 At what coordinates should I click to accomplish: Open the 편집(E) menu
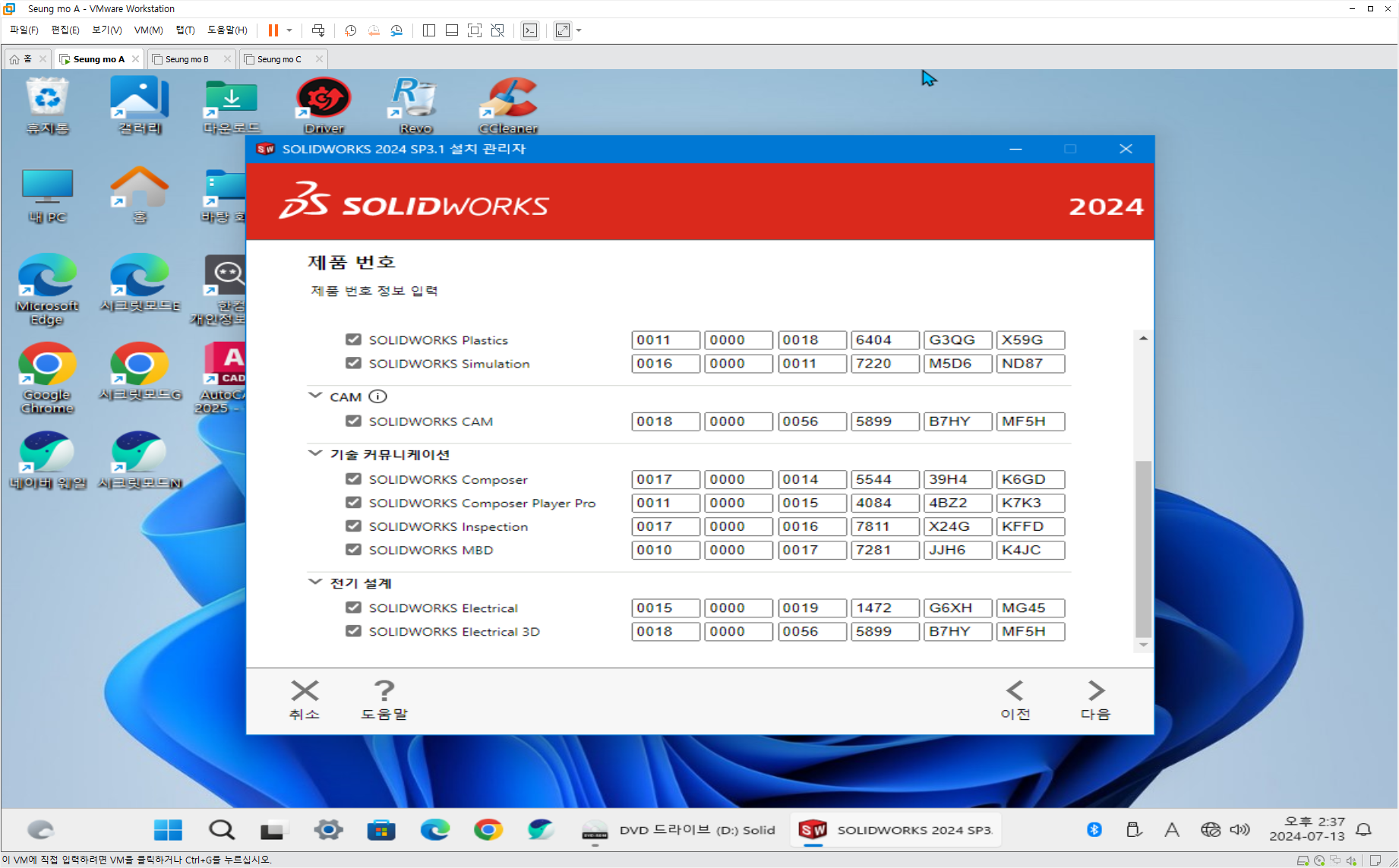(65, 30)
